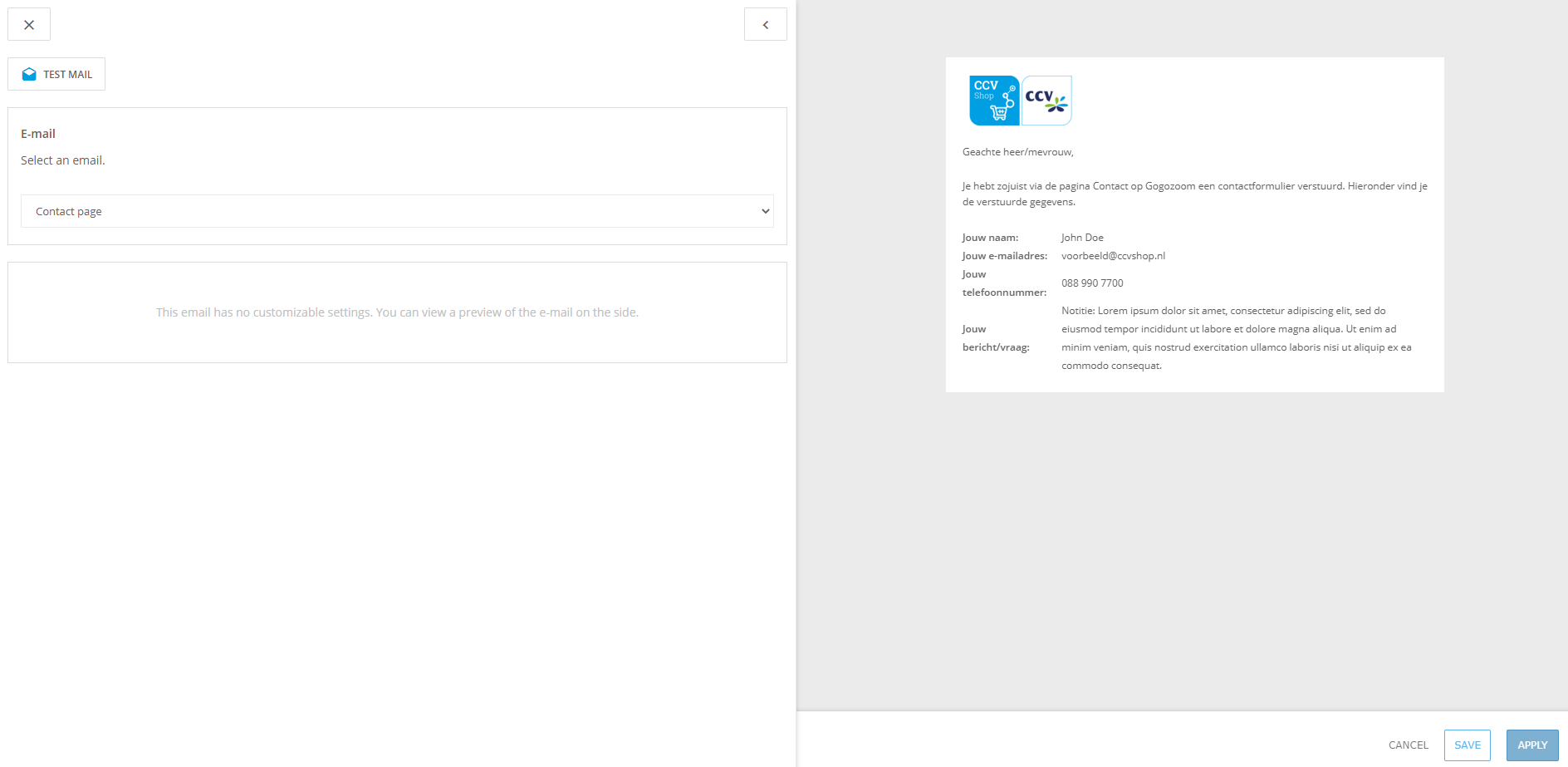Click the voorbeeld@ccvshop.nl email address
The image size is (1568, 767).
pyautogui.click(x=1113, y=256)
